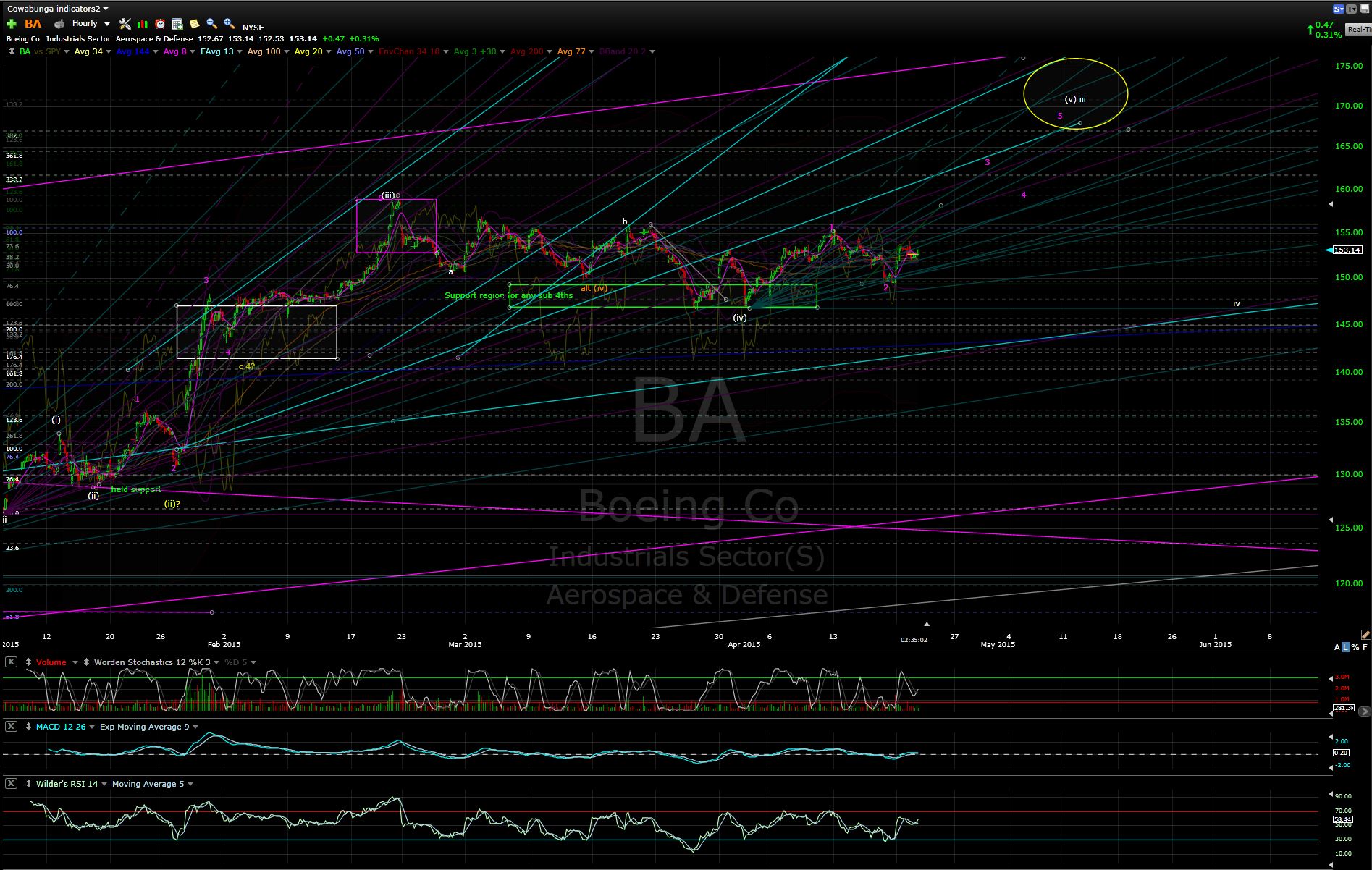1372x870 pixels.
Task: Select logarithmic scale L at bottom right
Action: tap(1346, 647)
